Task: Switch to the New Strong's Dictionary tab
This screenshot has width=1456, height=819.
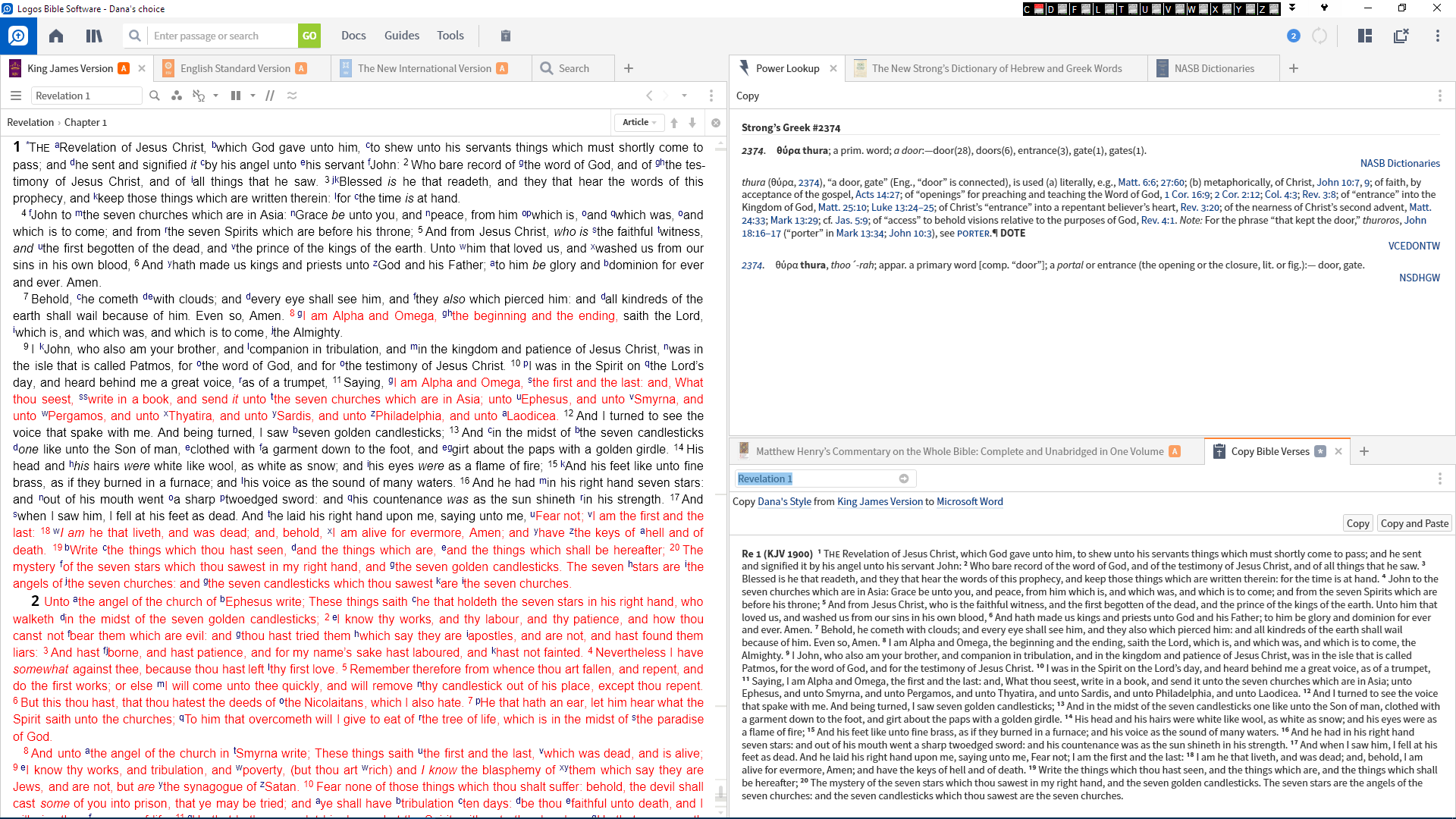Action: tap(996, 68)
